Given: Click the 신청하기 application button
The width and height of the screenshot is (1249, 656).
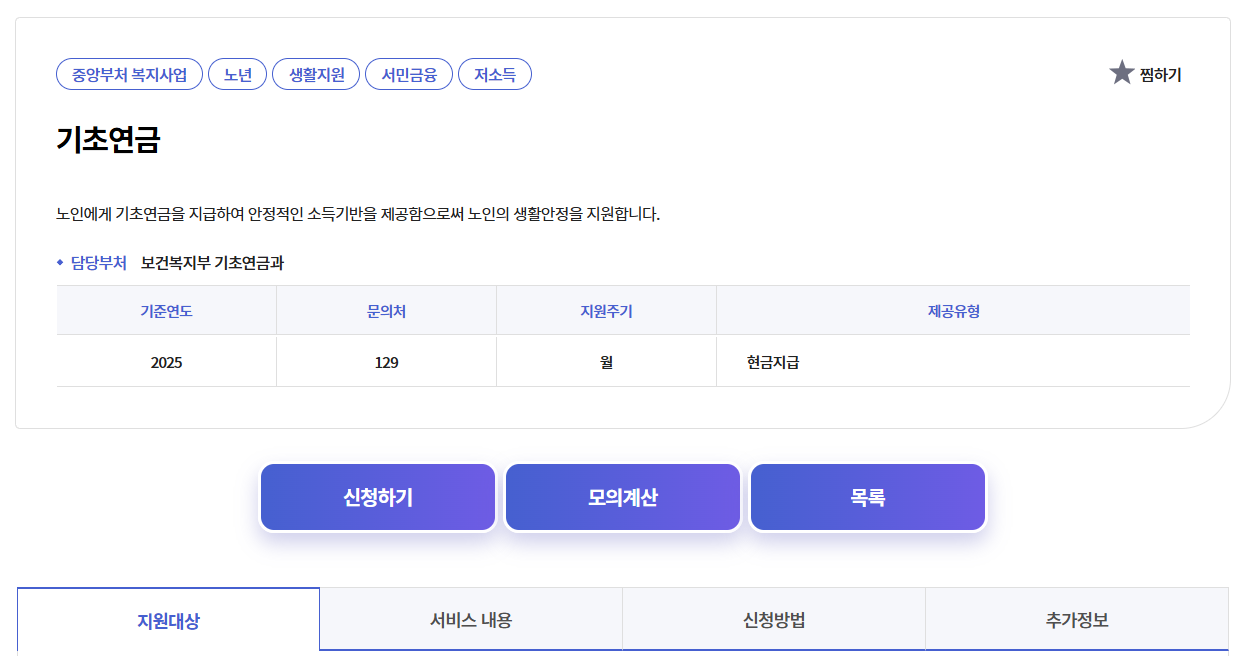Looking at the screenshot, I should click(x=377, y=496).
